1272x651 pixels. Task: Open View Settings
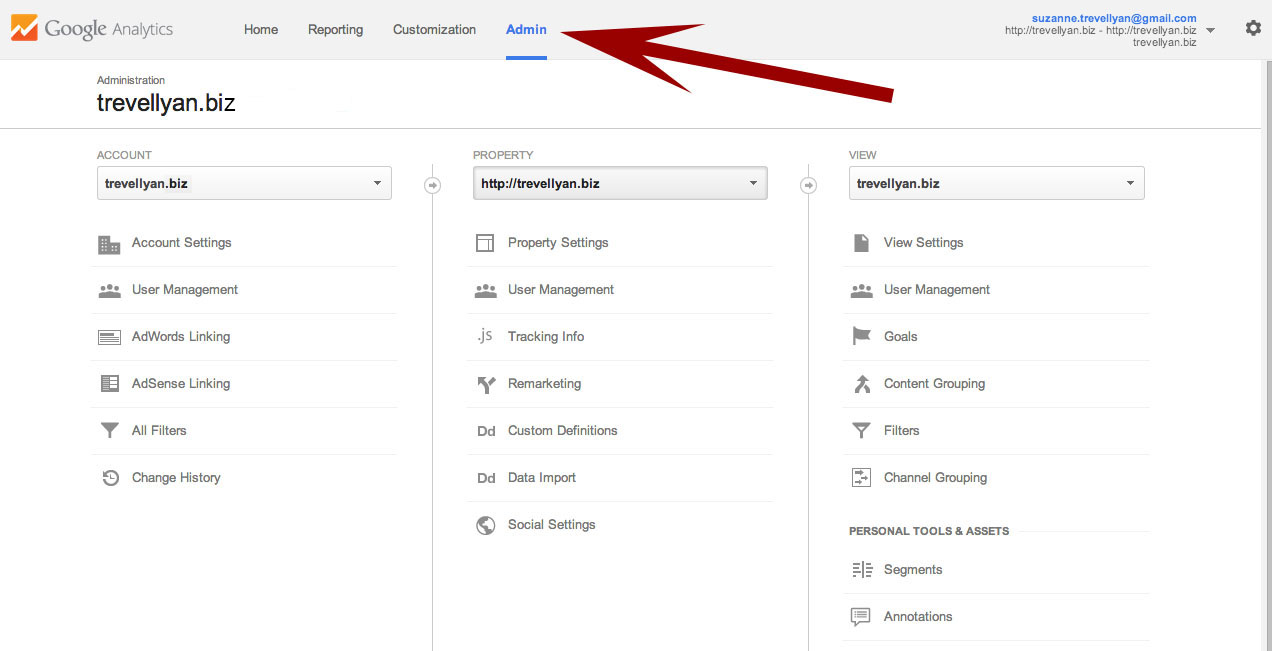coord(924,243)
